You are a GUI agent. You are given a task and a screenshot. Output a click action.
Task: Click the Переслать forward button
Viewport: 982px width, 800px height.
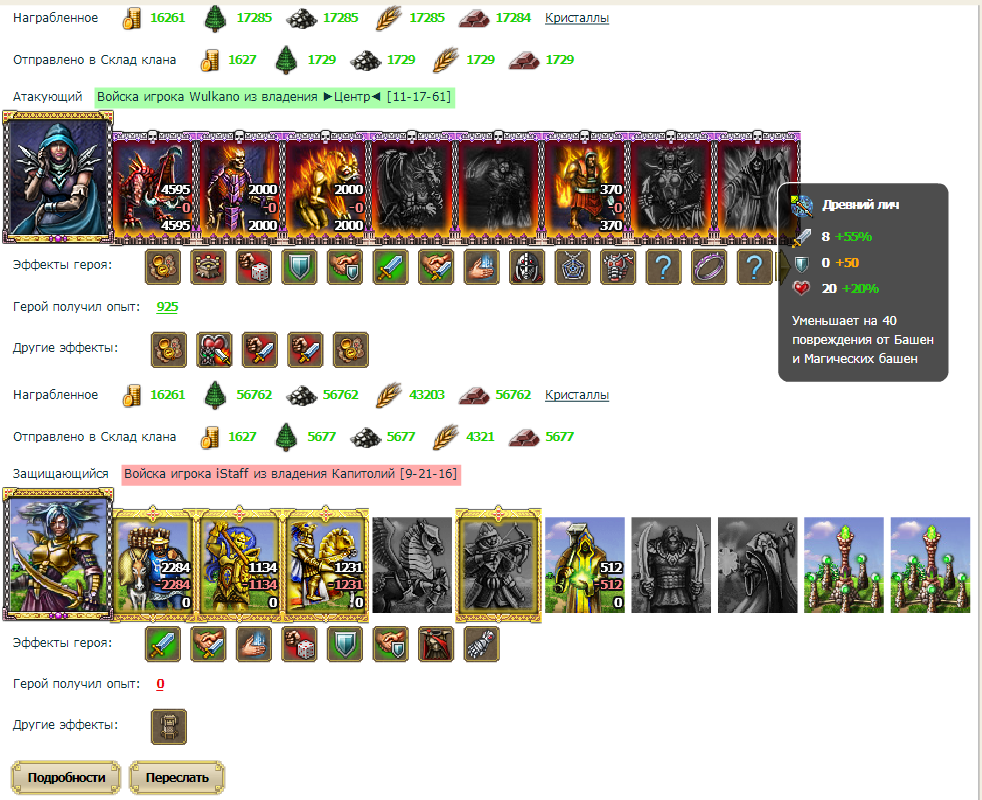coord(177,777)
